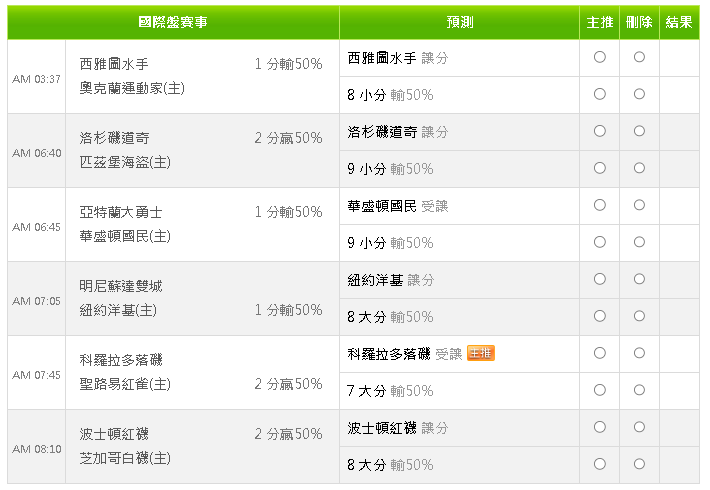Click the AM 07:45 game time
710x490 pixels.
[x=36, y=375]
